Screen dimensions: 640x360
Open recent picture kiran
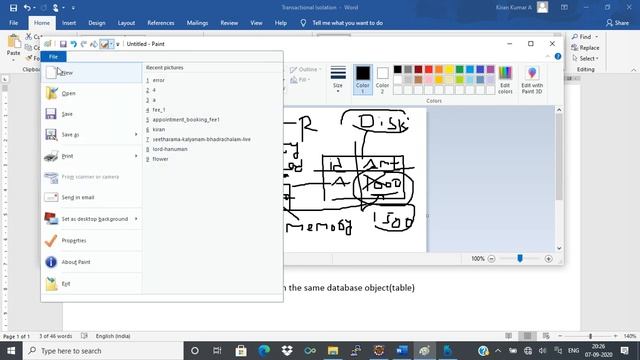tap(159, 129)
